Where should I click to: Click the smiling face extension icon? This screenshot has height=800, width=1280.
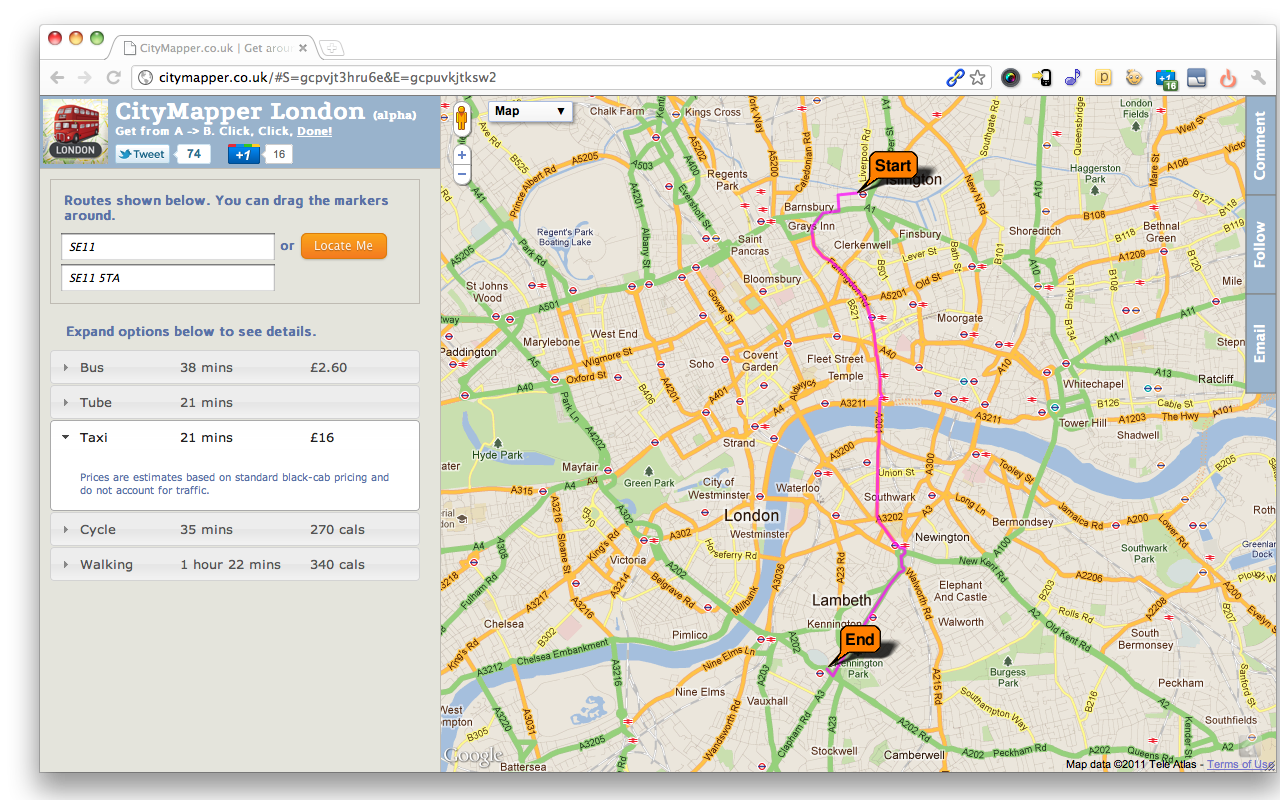[1135, 77]
